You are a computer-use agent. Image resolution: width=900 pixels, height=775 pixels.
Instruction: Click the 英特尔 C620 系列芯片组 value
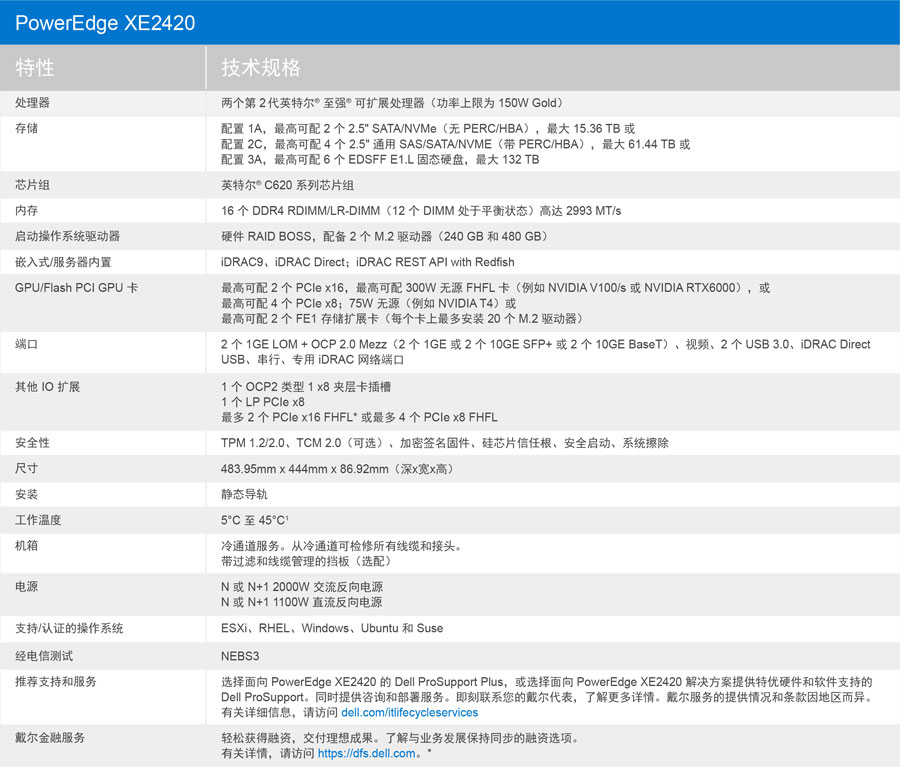pyautogui.click(x=288, y=185)
